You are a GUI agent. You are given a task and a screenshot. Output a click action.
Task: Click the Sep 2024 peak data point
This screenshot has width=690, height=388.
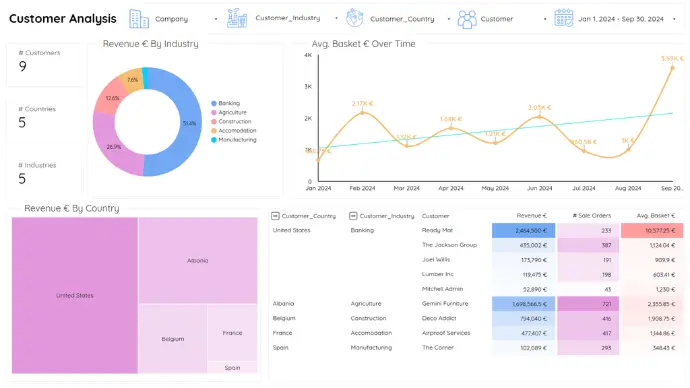point(672,67)
